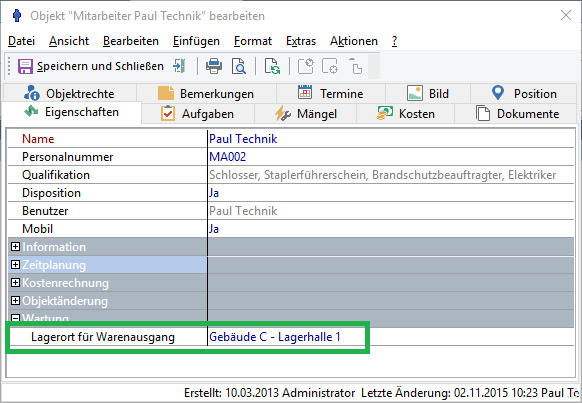
Task: Open the Format menu
Action: 253,41
